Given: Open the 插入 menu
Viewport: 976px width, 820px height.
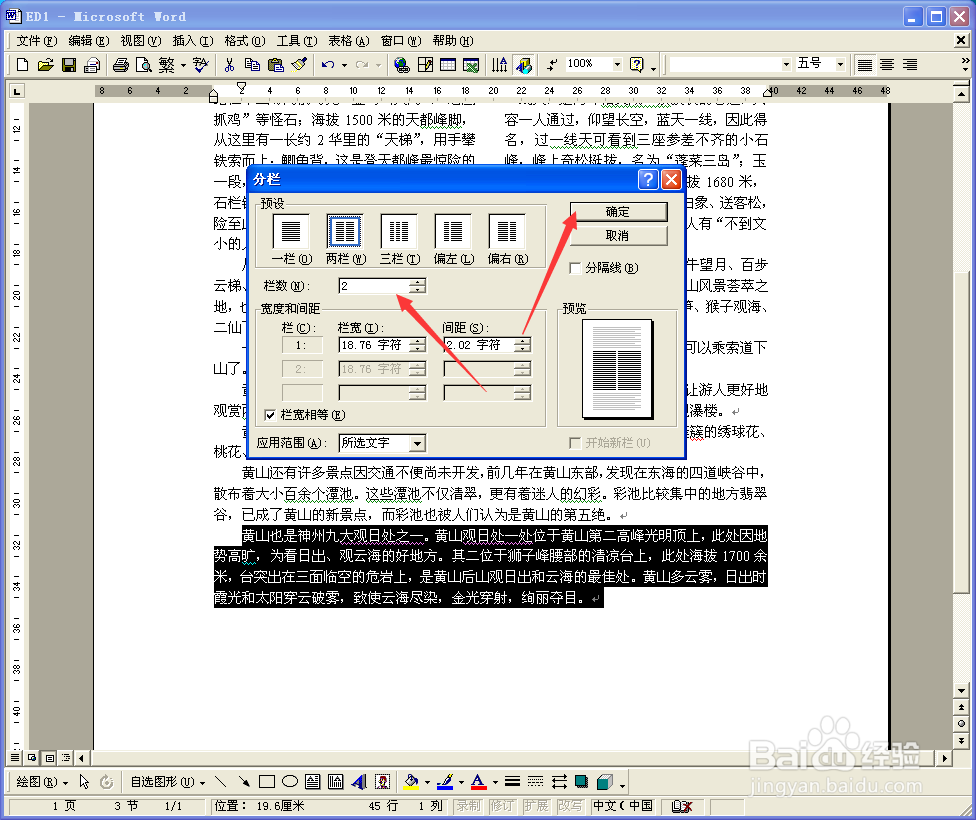Looking at the screenshot, I should point(191,41).
